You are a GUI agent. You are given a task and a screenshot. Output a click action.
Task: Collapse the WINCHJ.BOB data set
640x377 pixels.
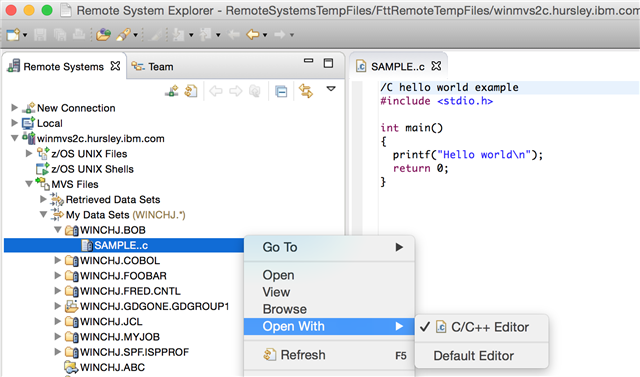(x=58, y=230)
